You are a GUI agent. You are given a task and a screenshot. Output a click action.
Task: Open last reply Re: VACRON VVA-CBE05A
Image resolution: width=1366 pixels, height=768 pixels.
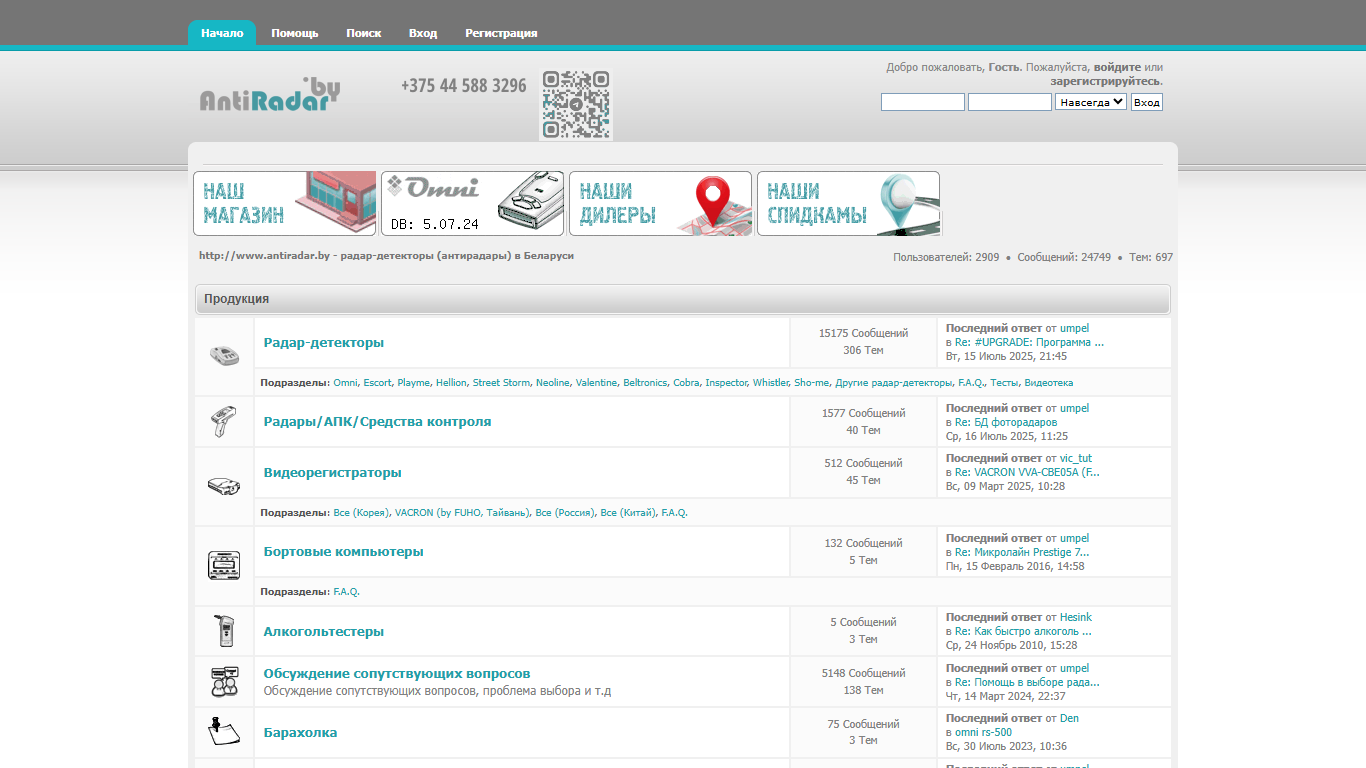coord(1027,472)
